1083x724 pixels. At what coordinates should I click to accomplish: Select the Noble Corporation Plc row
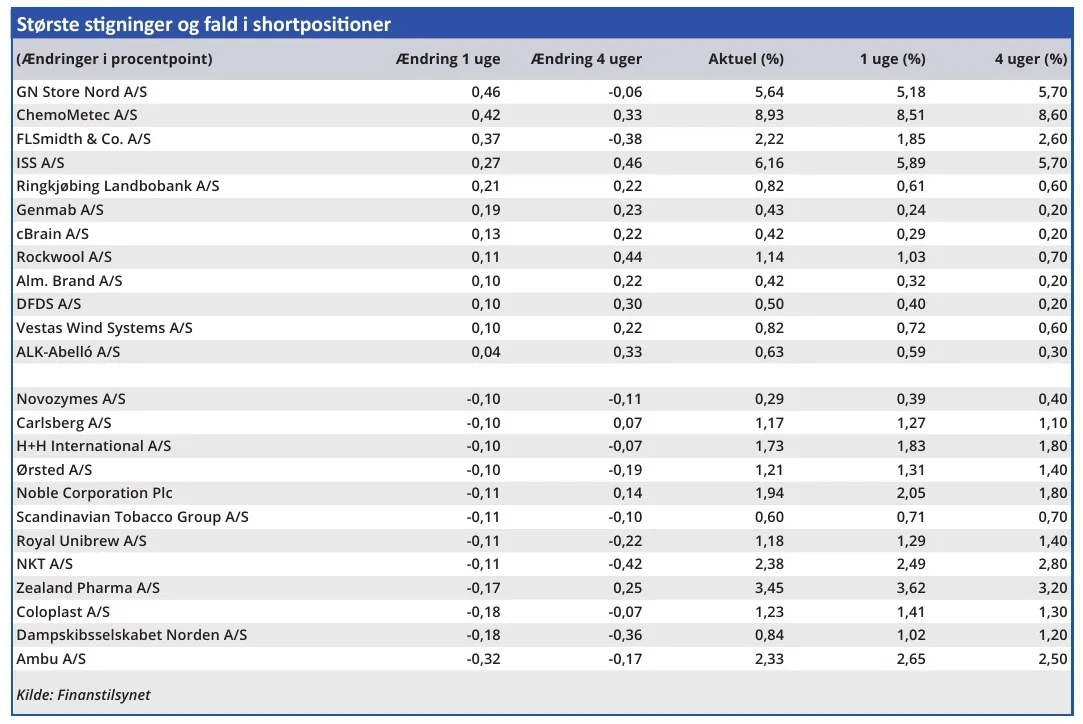pyautogui.click(x=95, y=493)
